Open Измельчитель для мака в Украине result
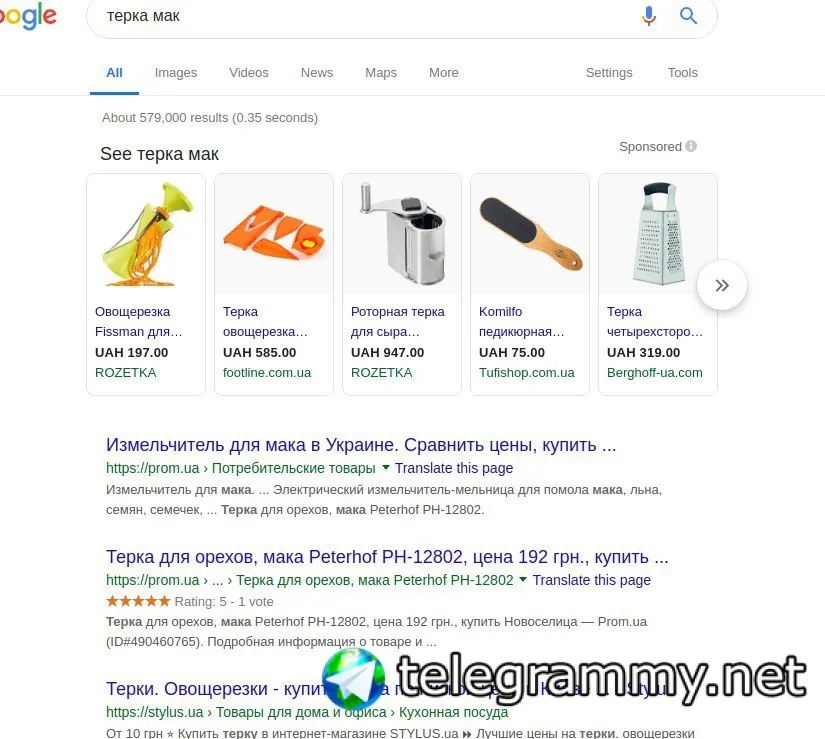Screen dimensions: 825x739 pos(361,445)
